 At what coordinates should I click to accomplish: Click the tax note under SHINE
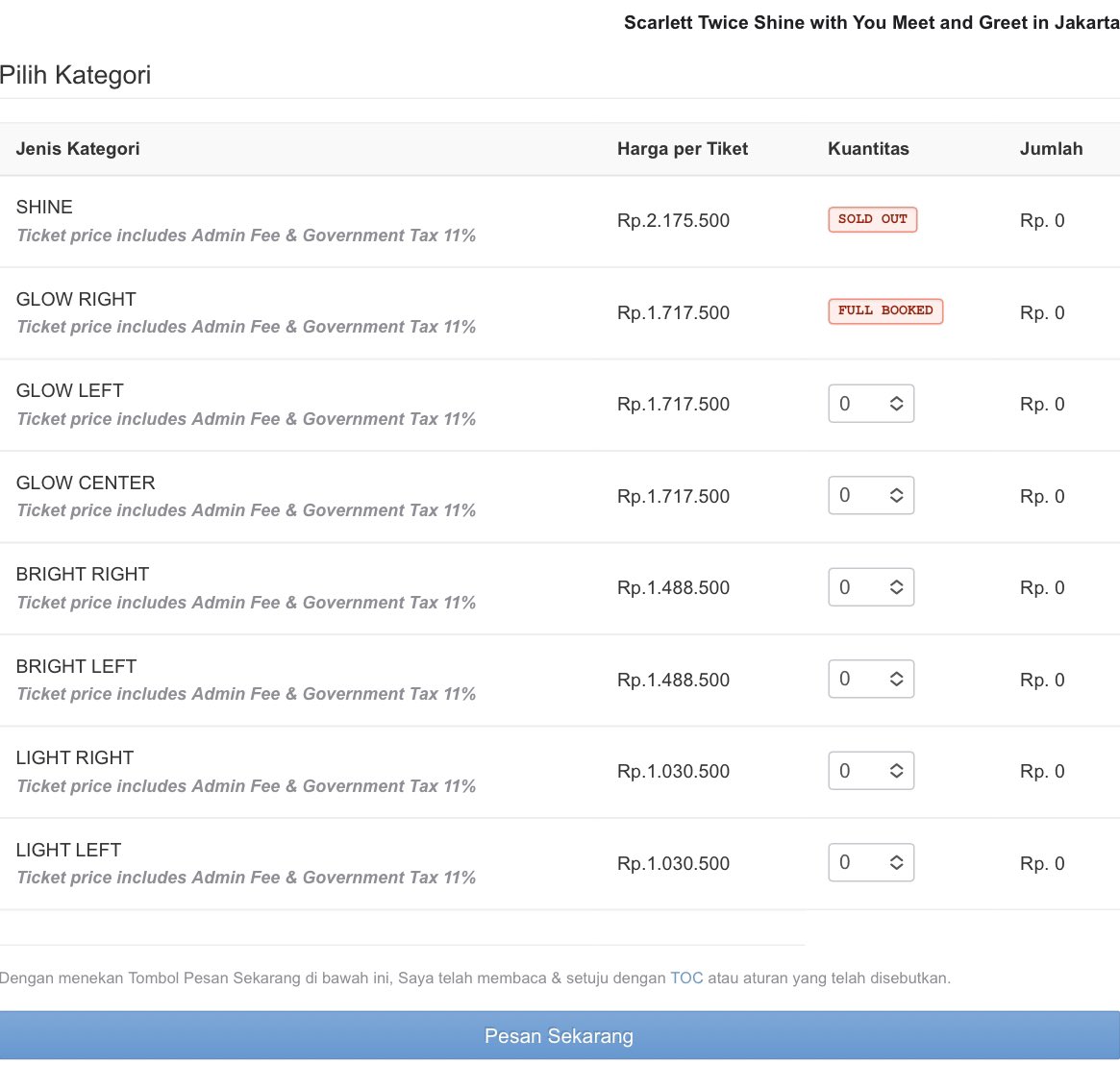246,235
